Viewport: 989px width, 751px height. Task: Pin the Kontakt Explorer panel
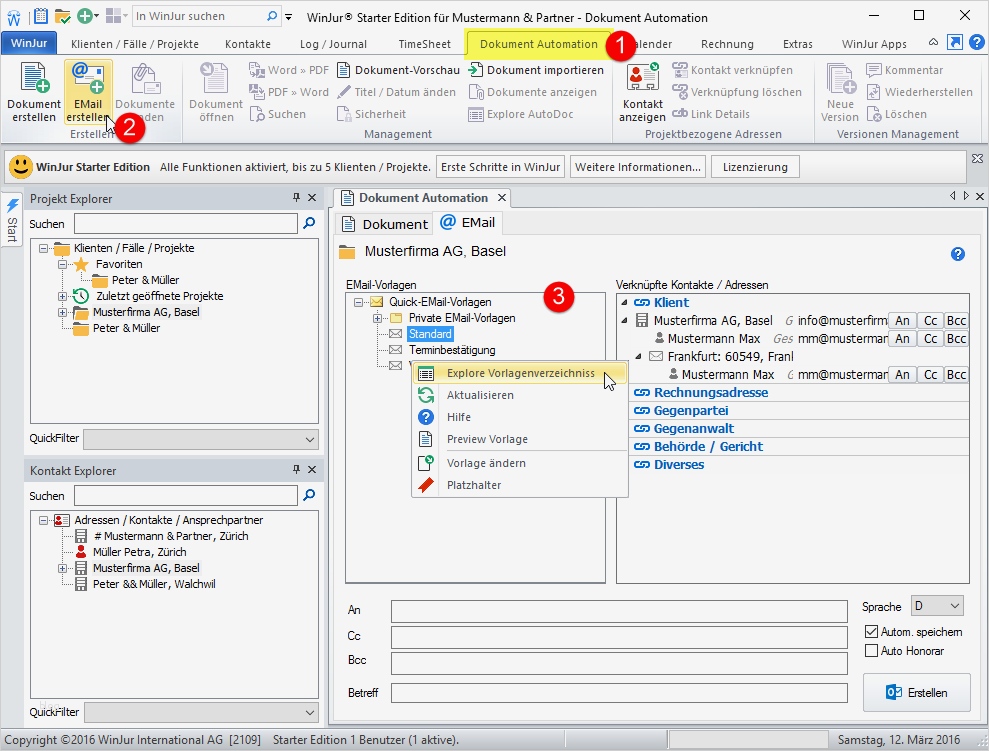[x=296, y=470]
